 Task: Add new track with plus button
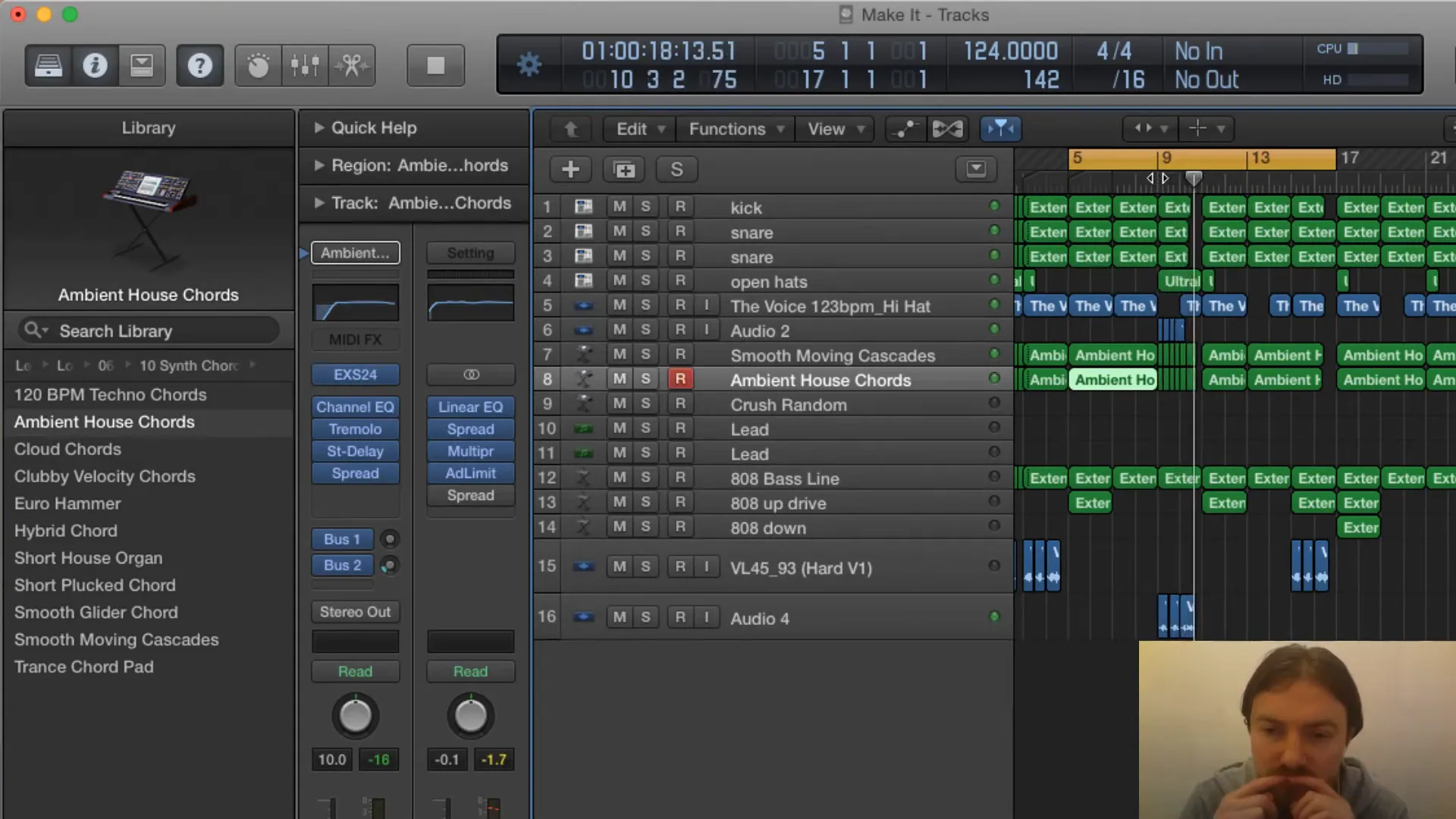[571, 169]
